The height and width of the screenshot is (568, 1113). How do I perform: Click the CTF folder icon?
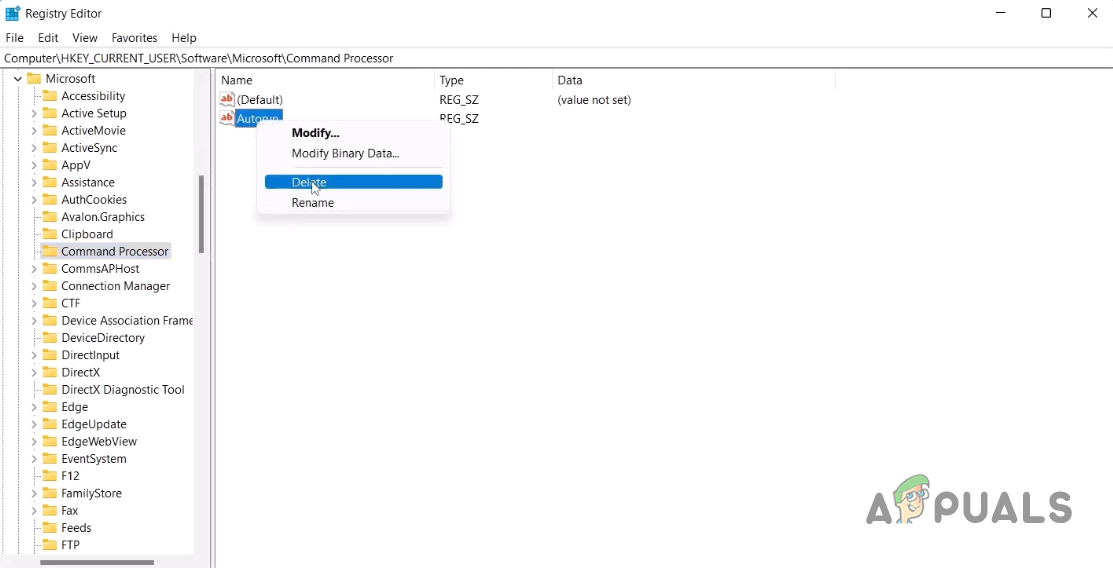pos(49,303)
